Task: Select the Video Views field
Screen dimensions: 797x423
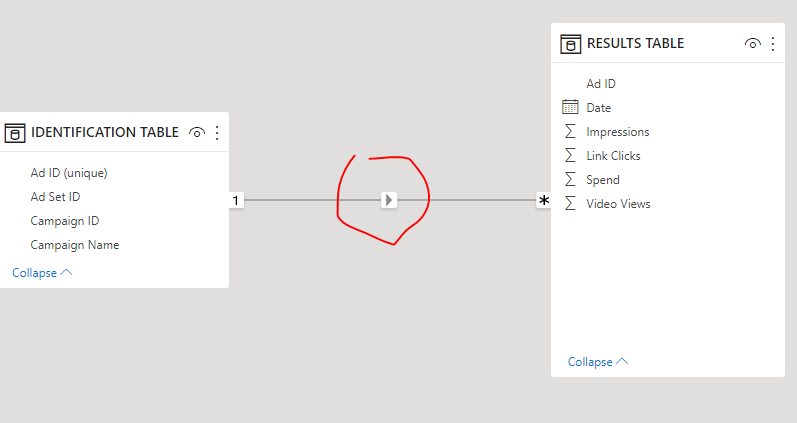Action: click(x=618, y=203)
